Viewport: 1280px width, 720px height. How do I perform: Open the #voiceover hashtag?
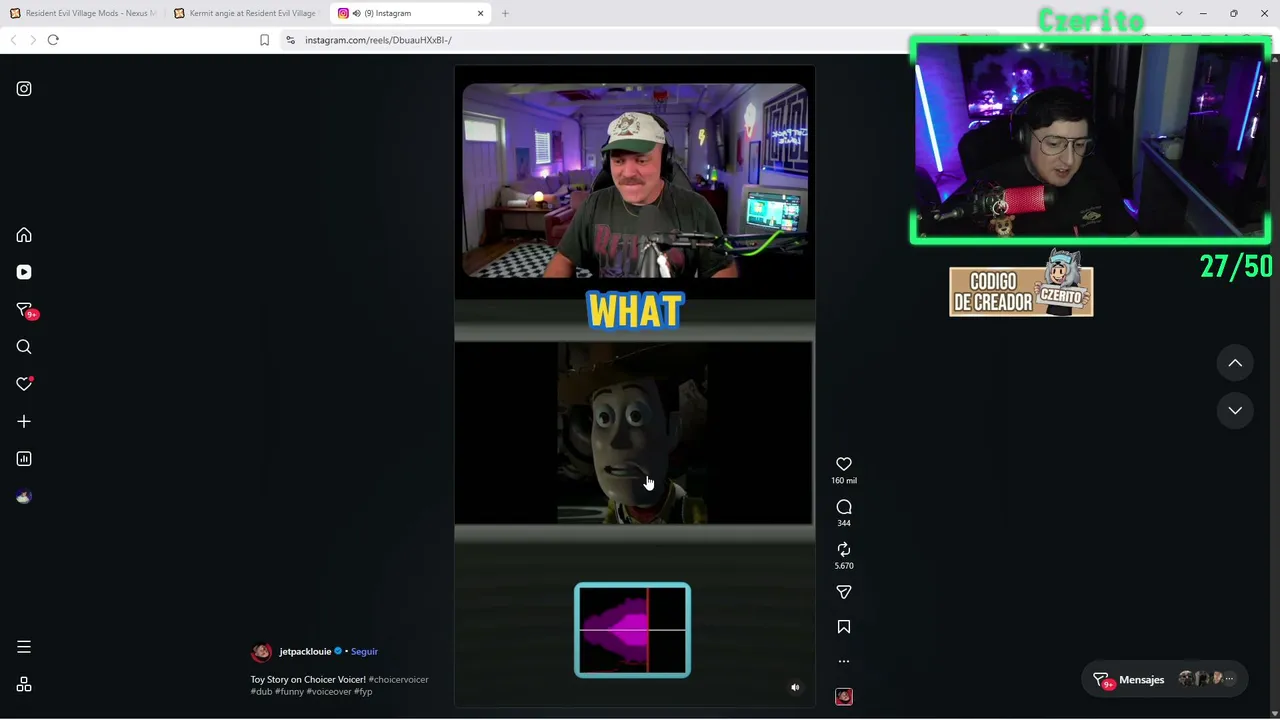[x=329, y=692]
